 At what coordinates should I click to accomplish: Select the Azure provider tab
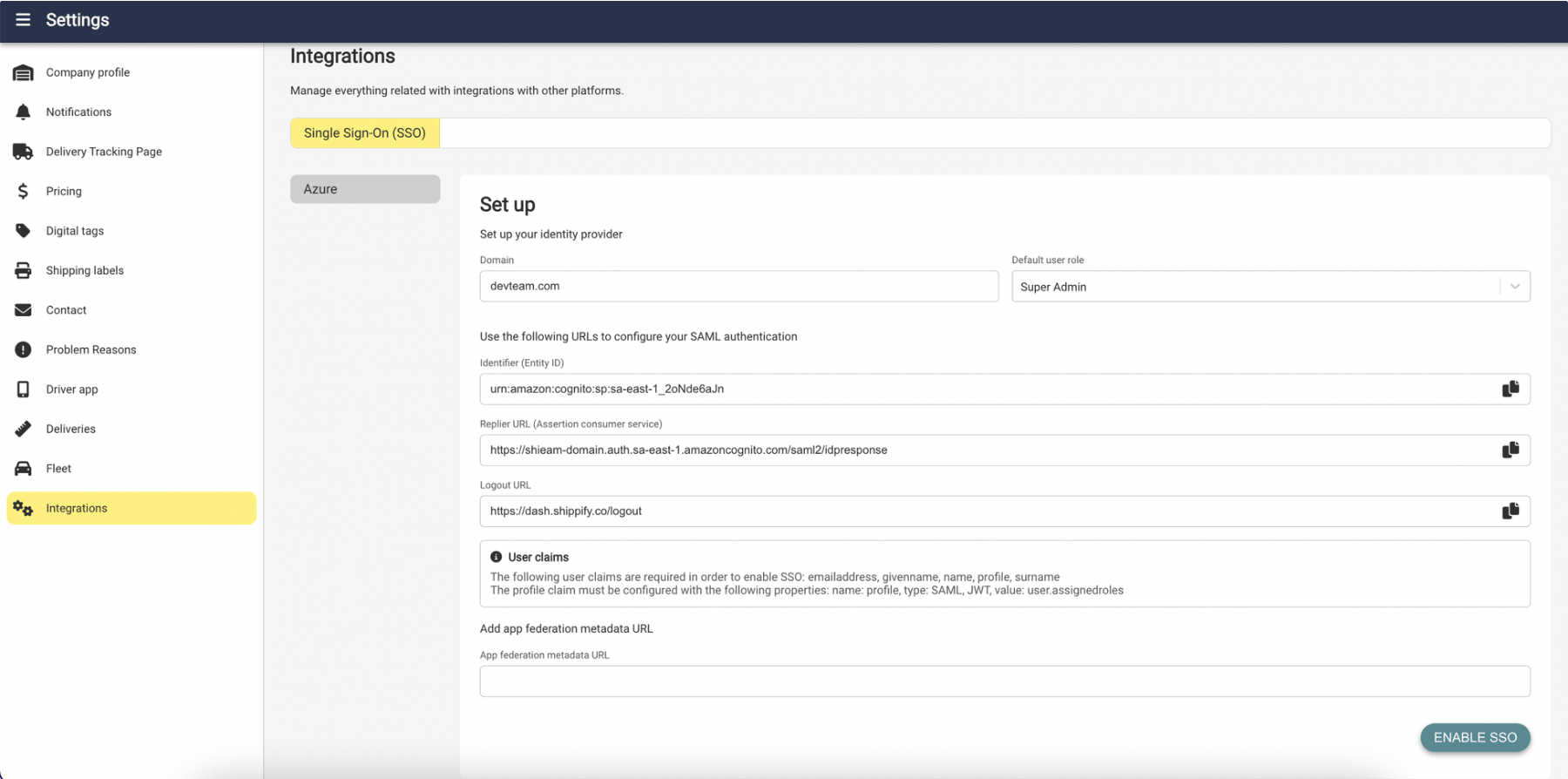click(365, 189)
